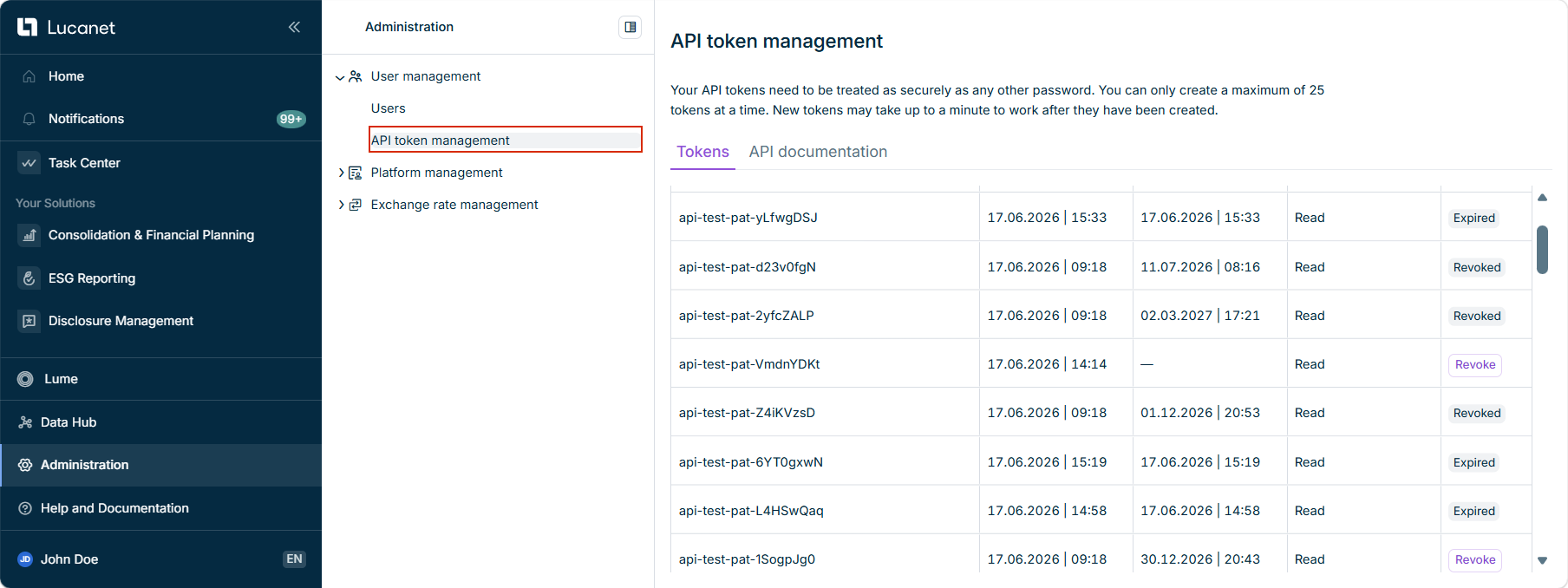Click the User management people icon
Screen dimensions: 1568x588
point(355,76)
